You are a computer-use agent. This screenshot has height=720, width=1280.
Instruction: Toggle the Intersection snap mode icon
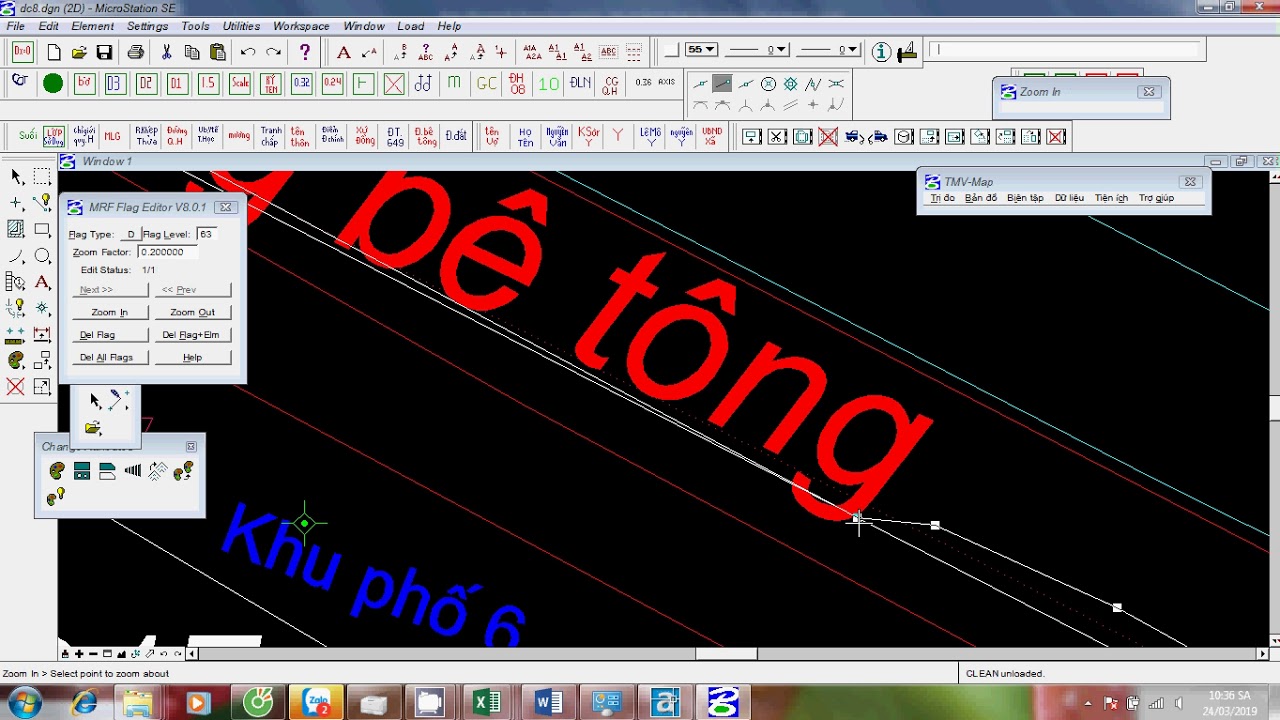(837, 84)
